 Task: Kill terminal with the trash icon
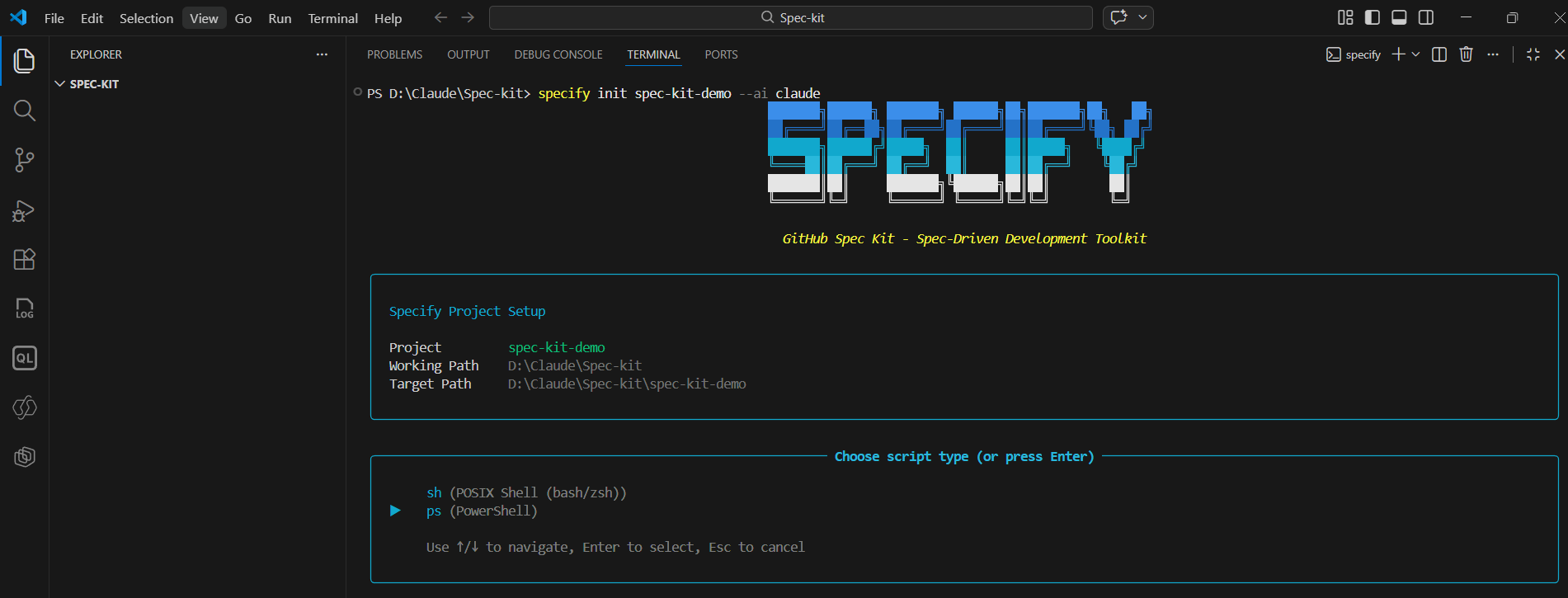1466,54
